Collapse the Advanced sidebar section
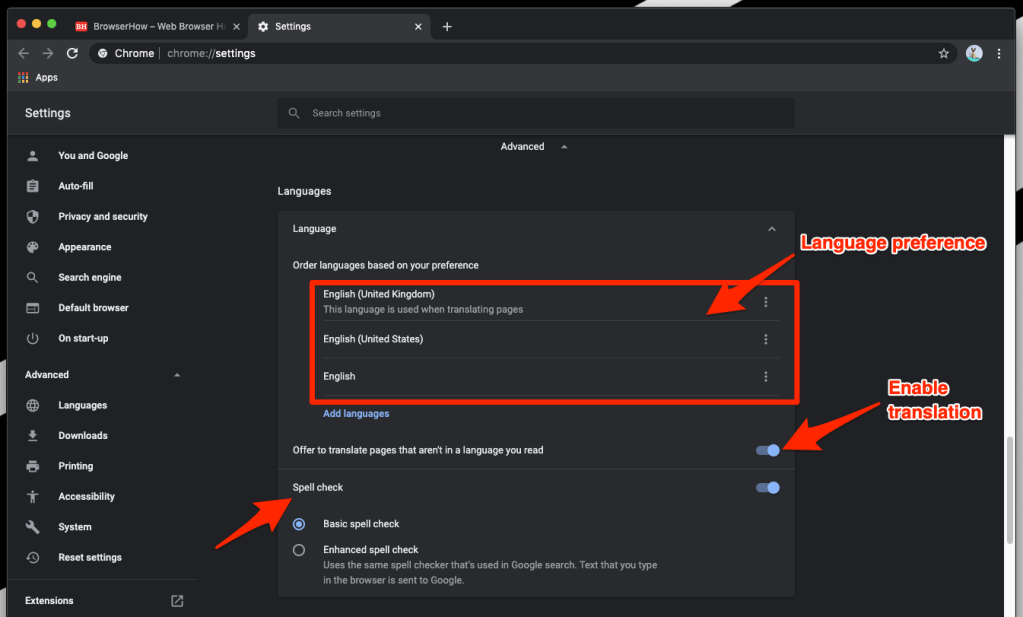The image size is (1023, 617). [x=177, y=375]
